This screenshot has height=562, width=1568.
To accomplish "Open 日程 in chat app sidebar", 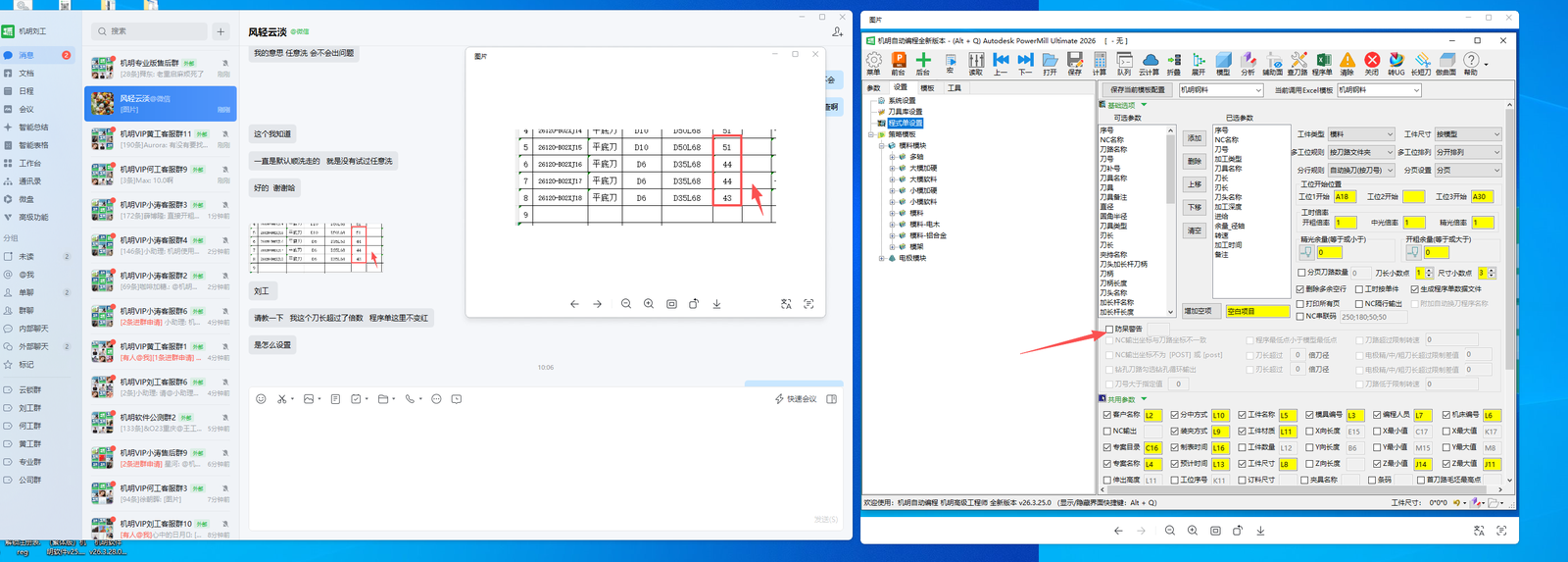I will click(26, 90).
